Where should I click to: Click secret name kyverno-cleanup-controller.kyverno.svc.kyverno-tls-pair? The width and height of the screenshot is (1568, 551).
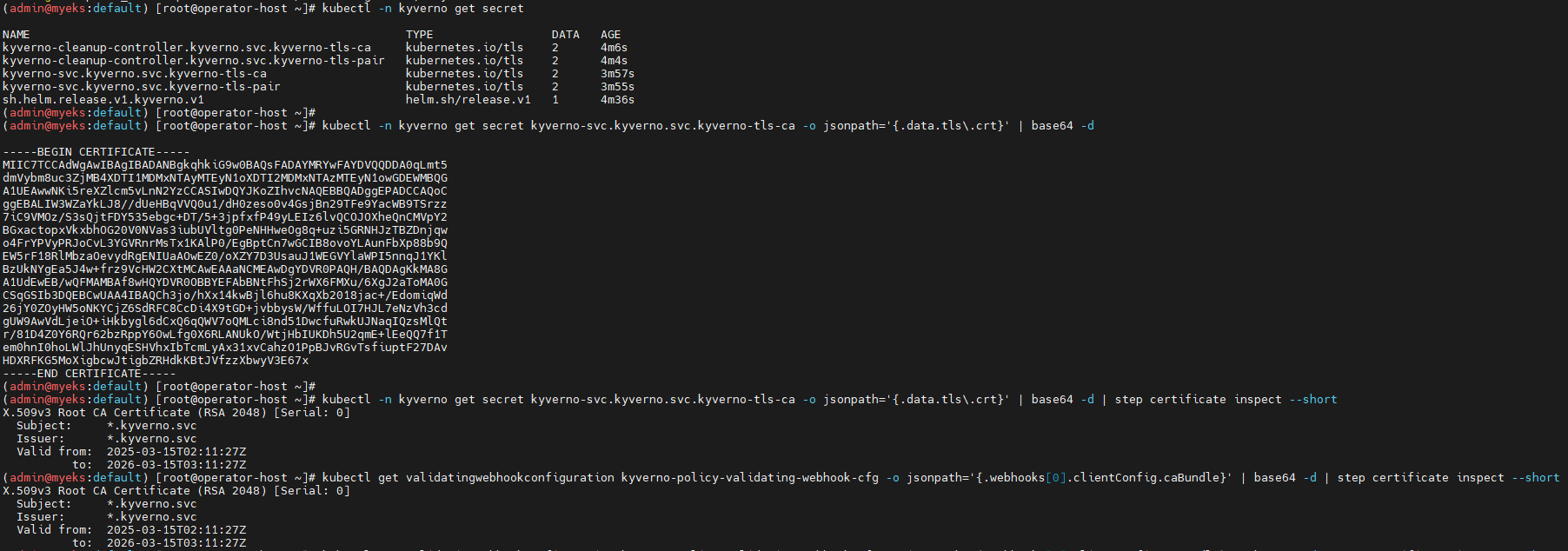[194, 61]
